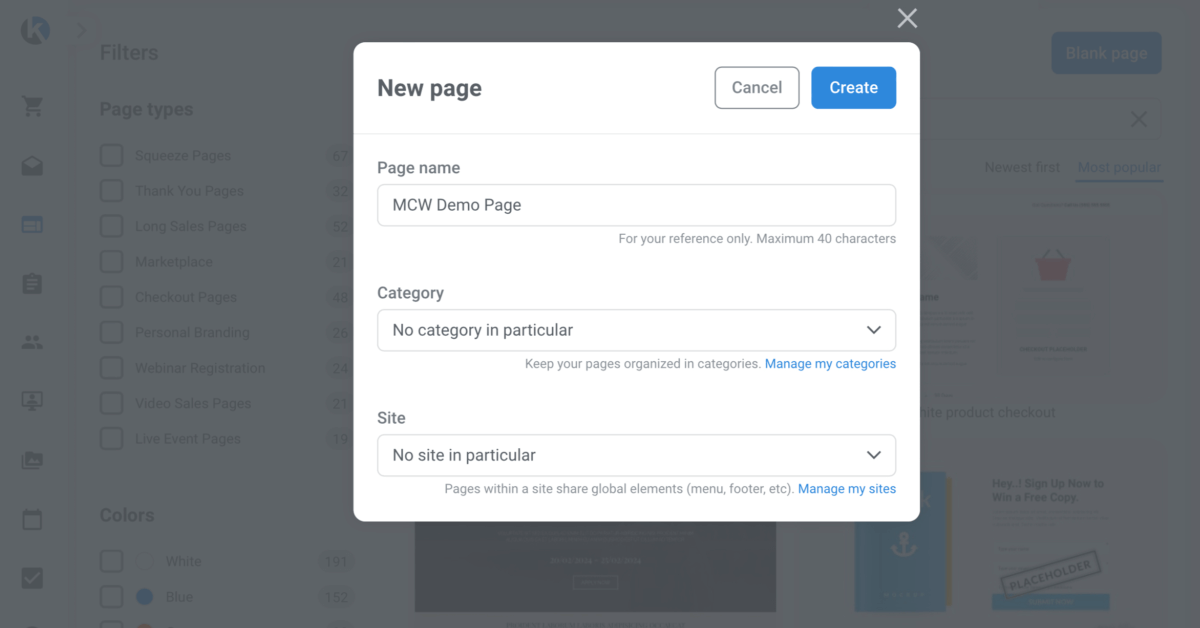Expand the sidebar with the chevron arrow
Viewport: 1200px width, 628px height.
pos(82,31)
